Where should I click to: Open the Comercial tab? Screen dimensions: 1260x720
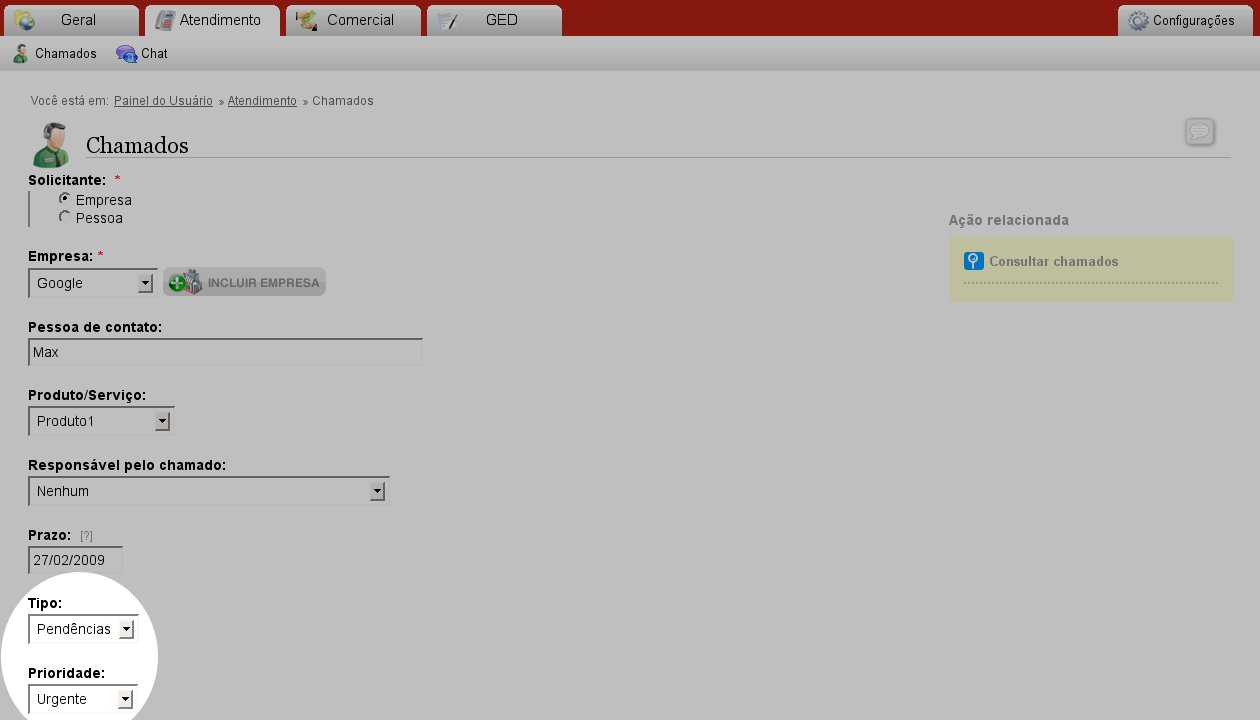353,20
